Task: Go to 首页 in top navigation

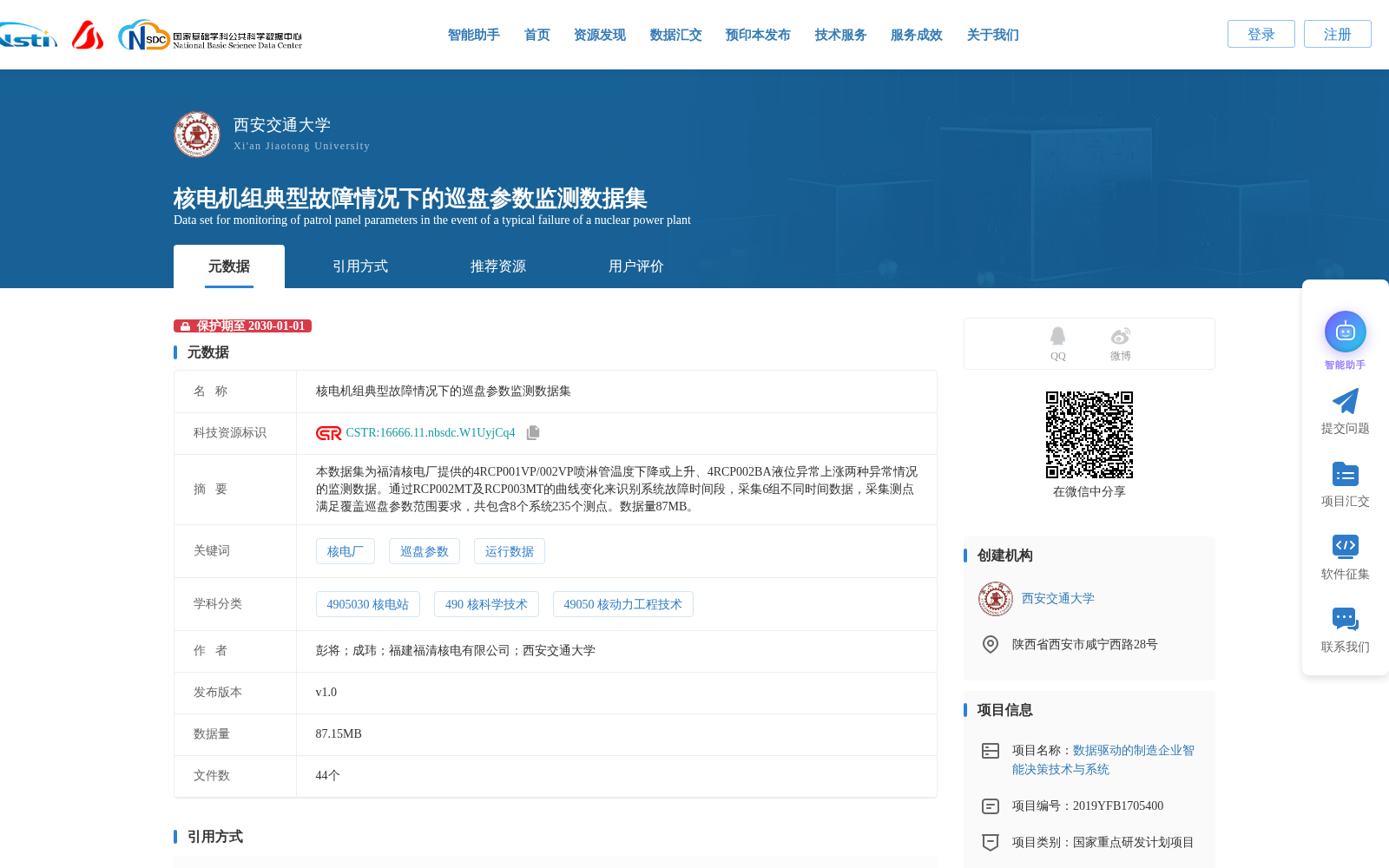Action: (x=537, y=35)
